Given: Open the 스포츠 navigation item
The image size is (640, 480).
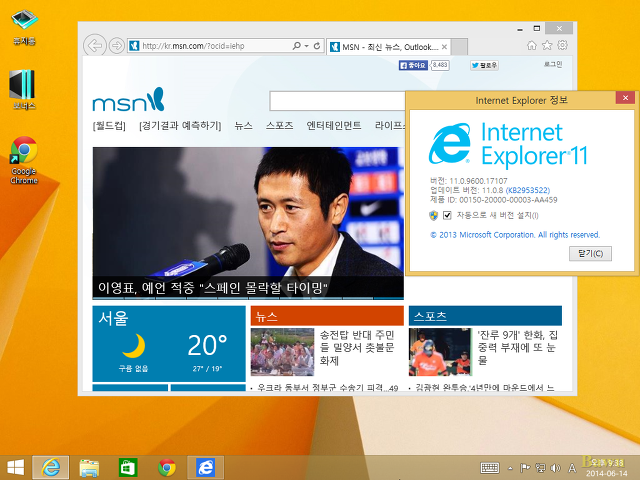Looking at the screenshot, I should [x=280, y=126].
